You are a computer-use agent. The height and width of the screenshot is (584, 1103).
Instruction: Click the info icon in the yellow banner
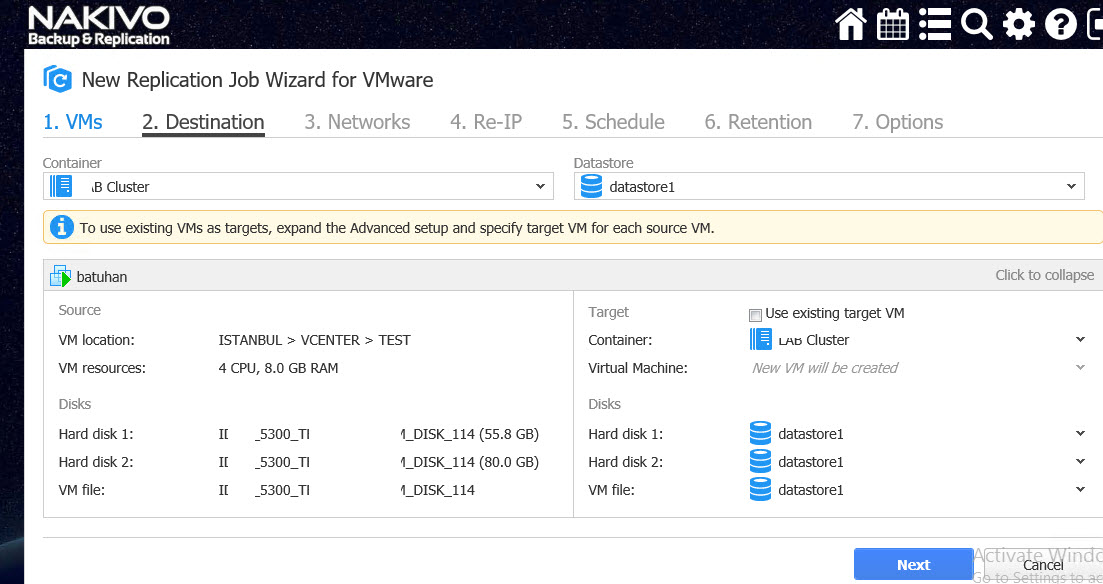pos(62,228)
